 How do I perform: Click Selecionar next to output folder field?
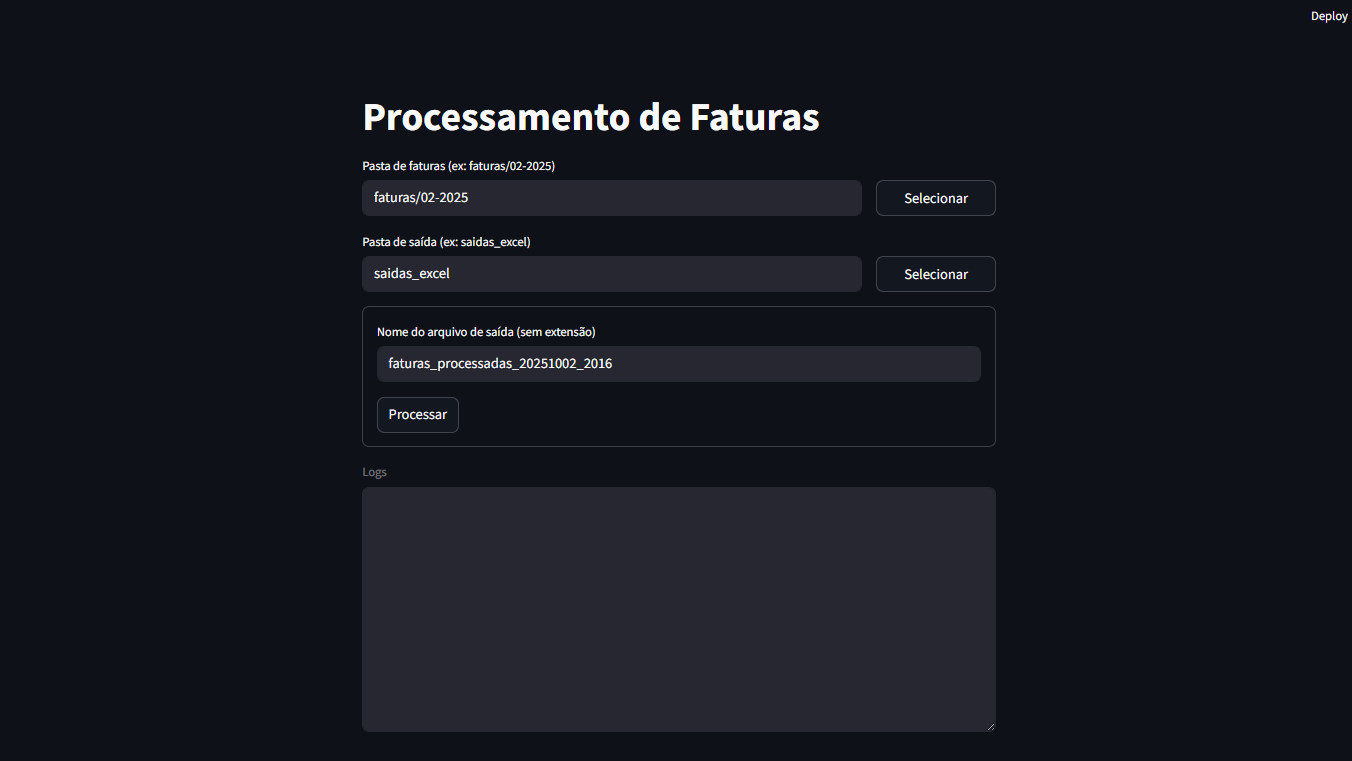point(935,274)
